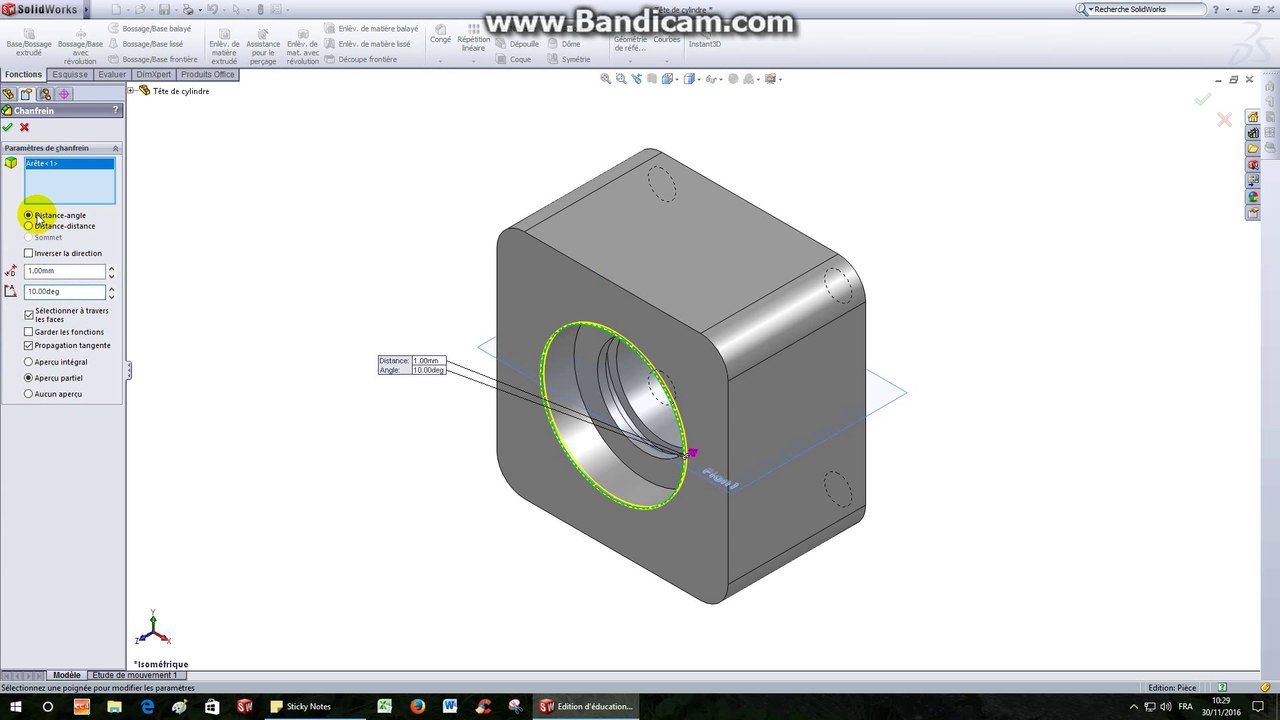The width and height of the screenshot is (1280, 720).
Task: Select the Distance-distance radio option
Action: (59, 226)
